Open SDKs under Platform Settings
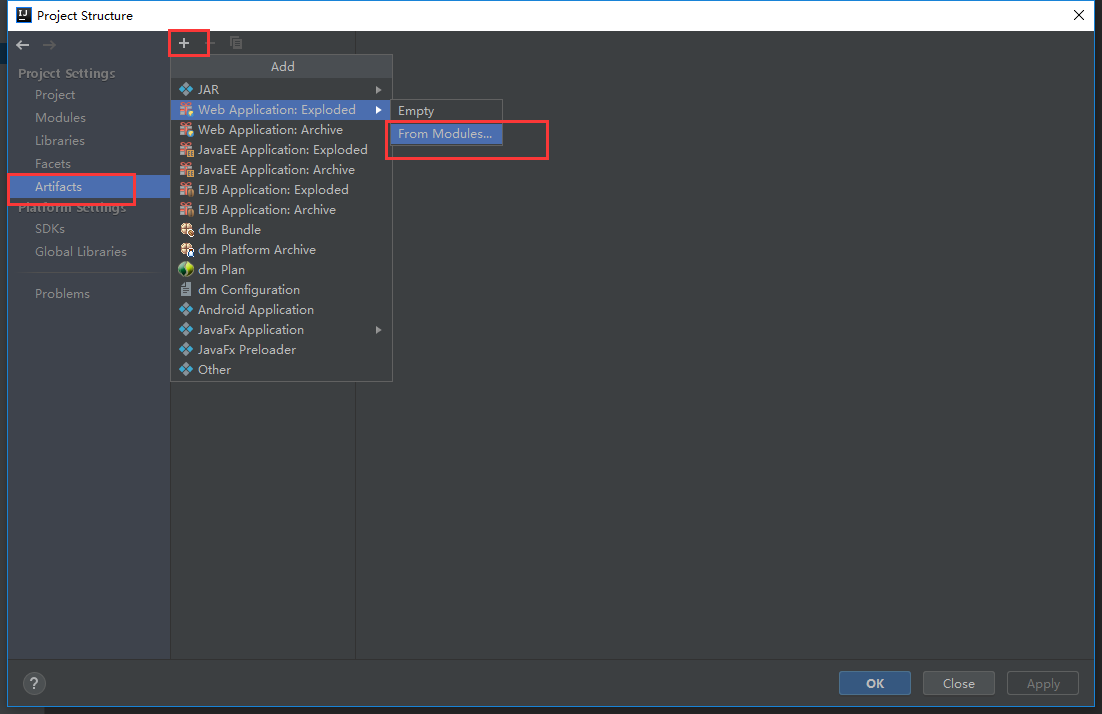 click(50, 229)
